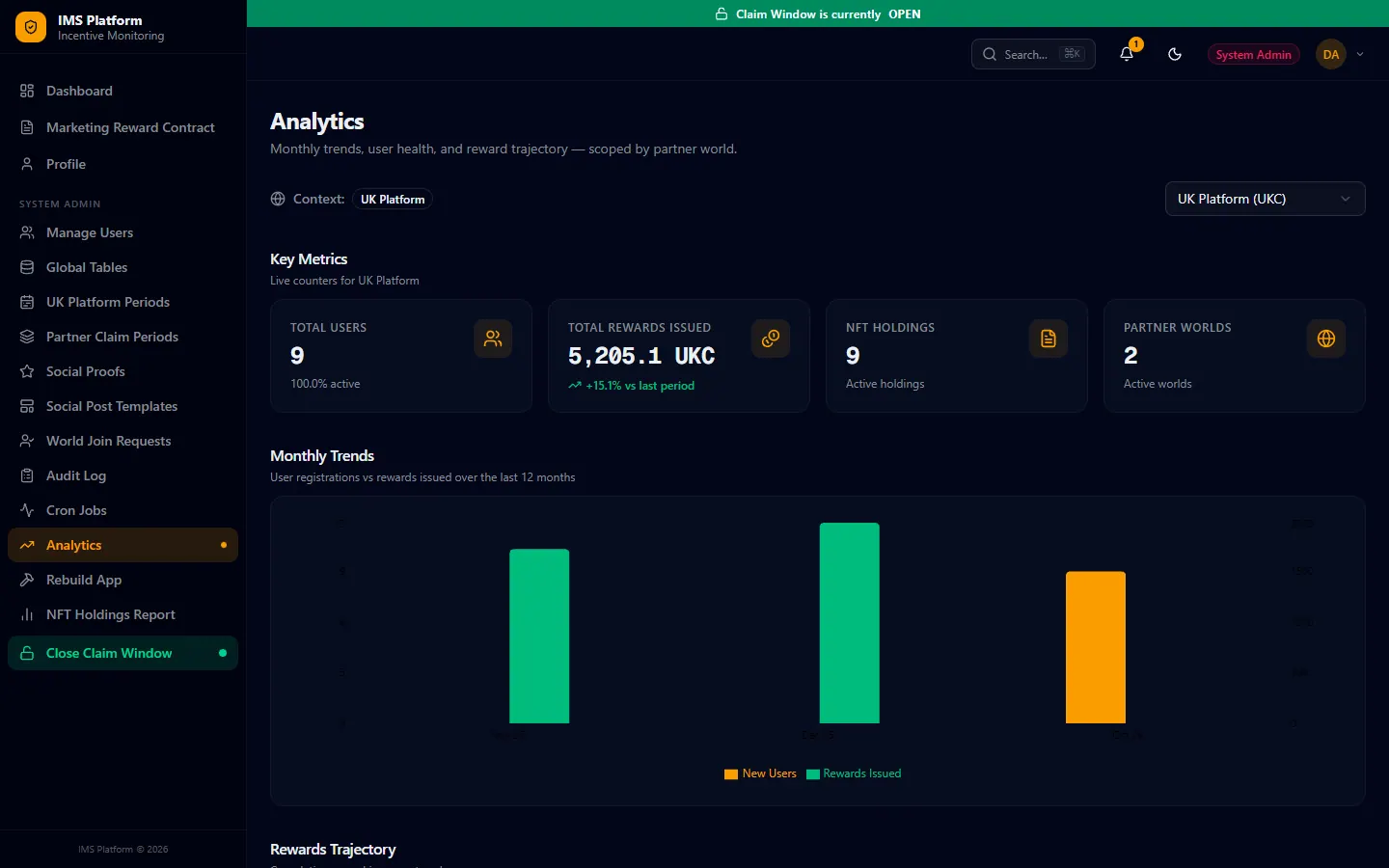Viewport: 1389px width, 868px height.
Task: Click the orange New Users chart bar
Action: [x=1096, y=647]
